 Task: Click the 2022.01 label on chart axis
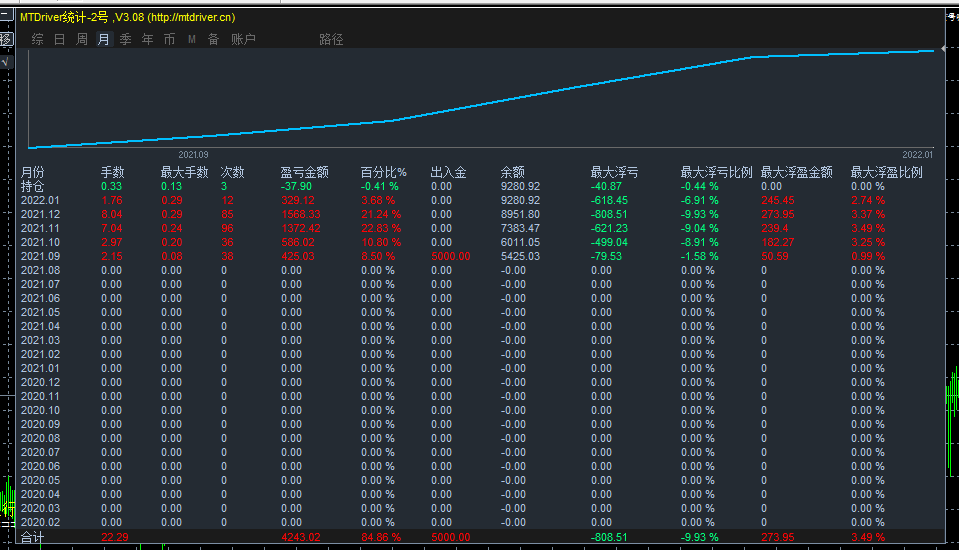coord(918,155)
